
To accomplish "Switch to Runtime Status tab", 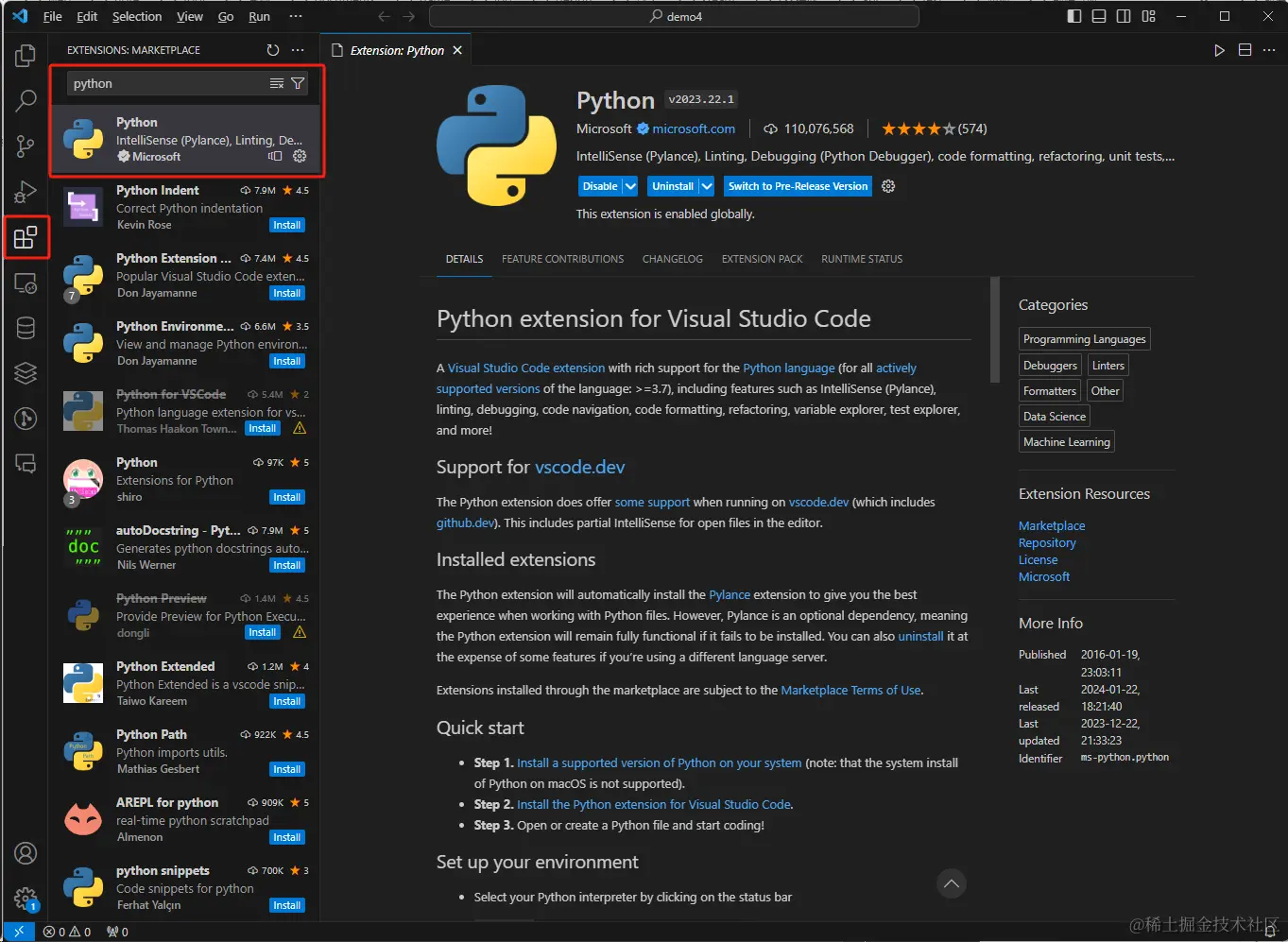I will coord(862,259).
